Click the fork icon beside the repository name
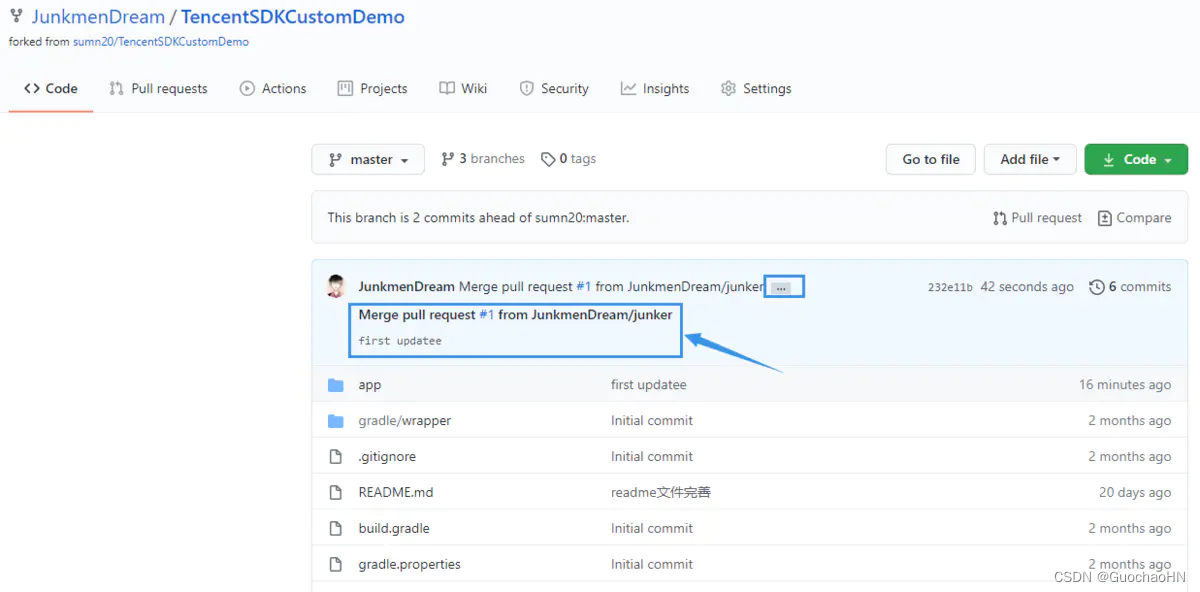This screenshot has height=592, width=1200. click(x=16, y=17)
